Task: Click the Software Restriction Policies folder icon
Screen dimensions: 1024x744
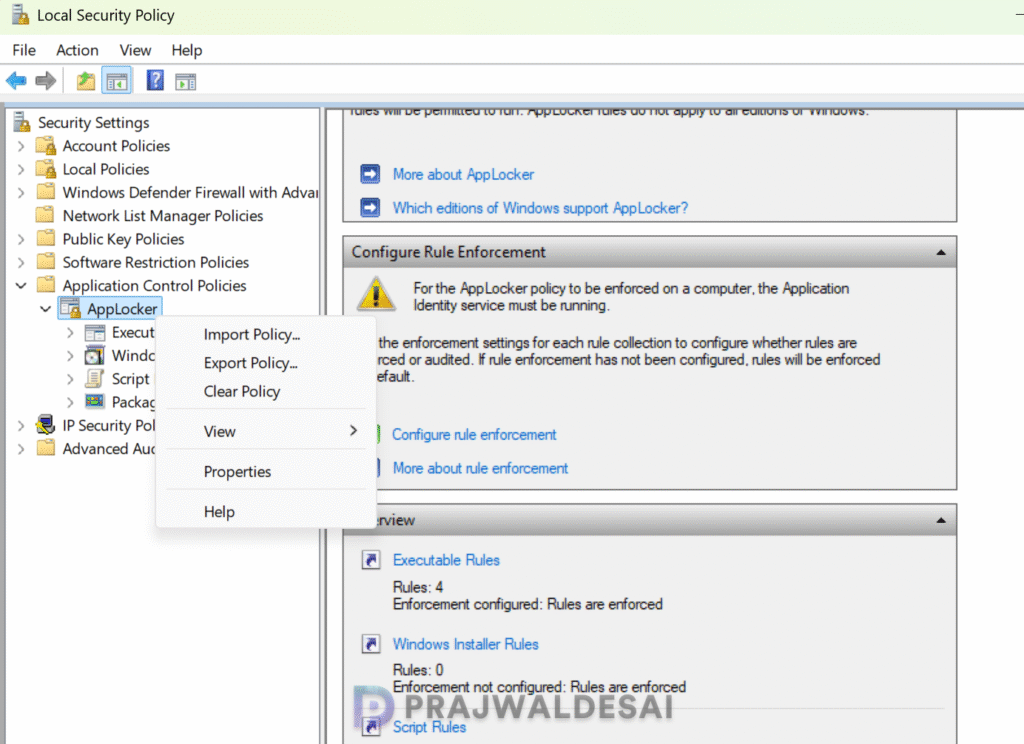Action: click(46, 261)
